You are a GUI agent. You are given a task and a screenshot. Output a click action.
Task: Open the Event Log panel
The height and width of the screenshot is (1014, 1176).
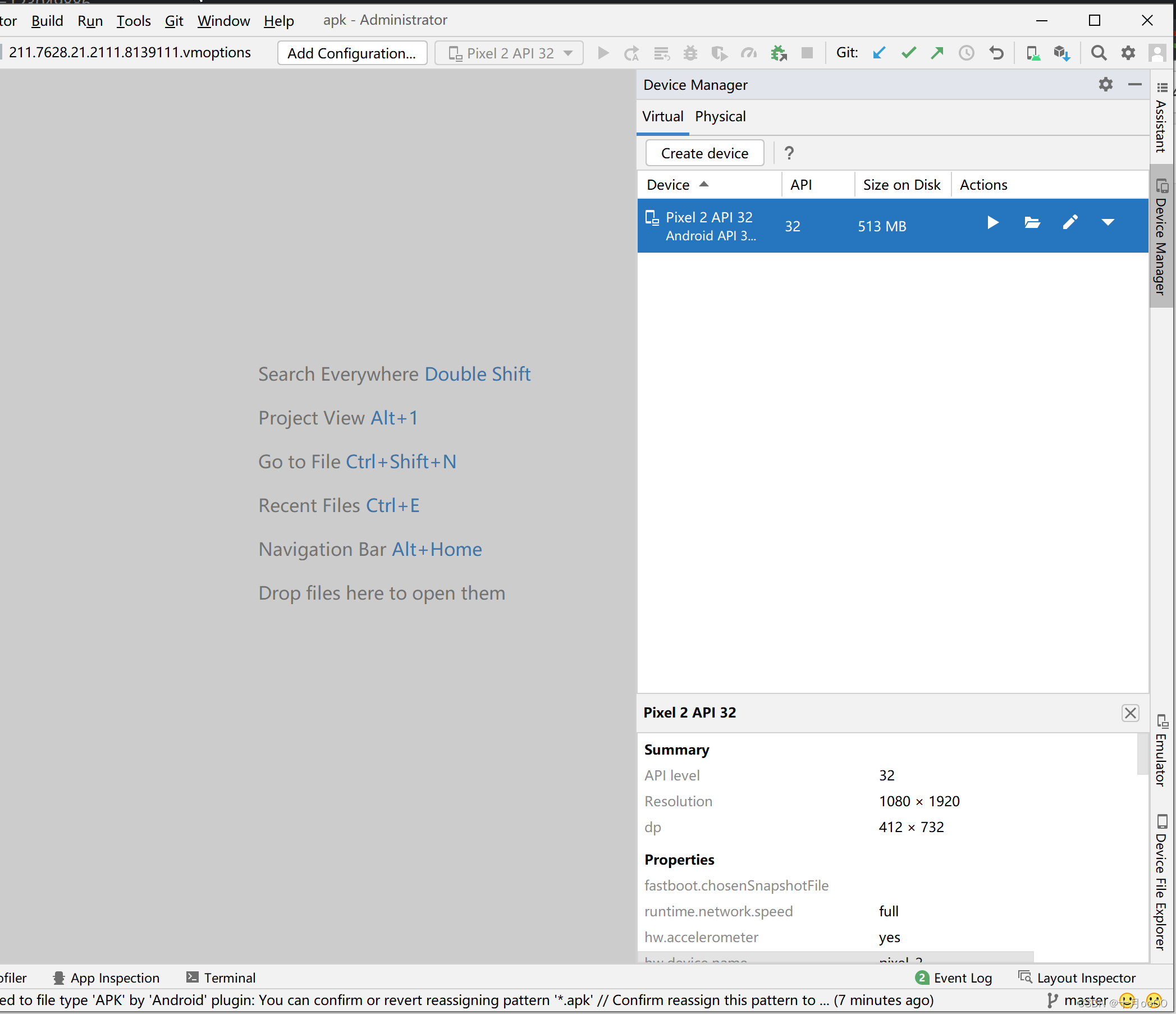(962, 978)
